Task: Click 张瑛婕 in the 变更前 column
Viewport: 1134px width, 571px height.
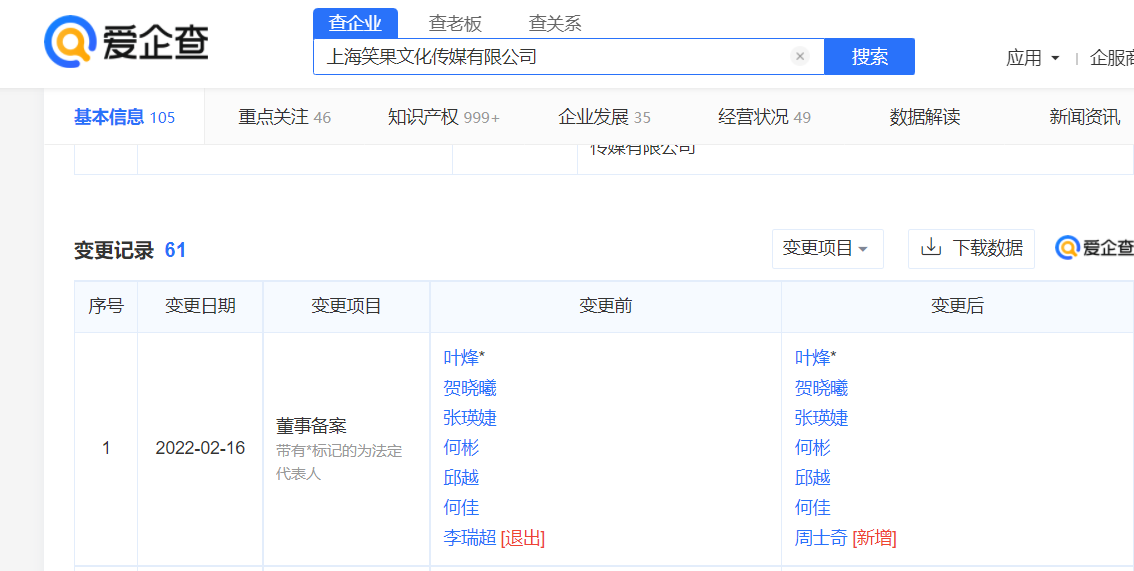Action: pyautogui.click(x=470, y=418)
